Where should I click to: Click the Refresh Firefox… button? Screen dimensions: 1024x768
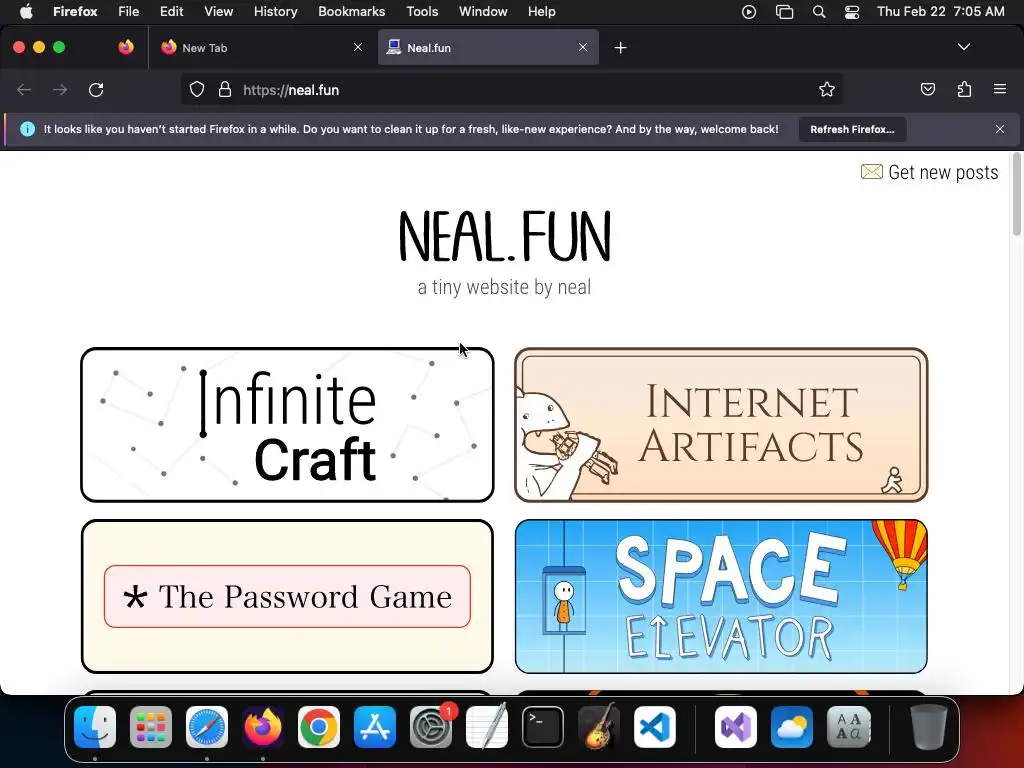tap(852, 129)
